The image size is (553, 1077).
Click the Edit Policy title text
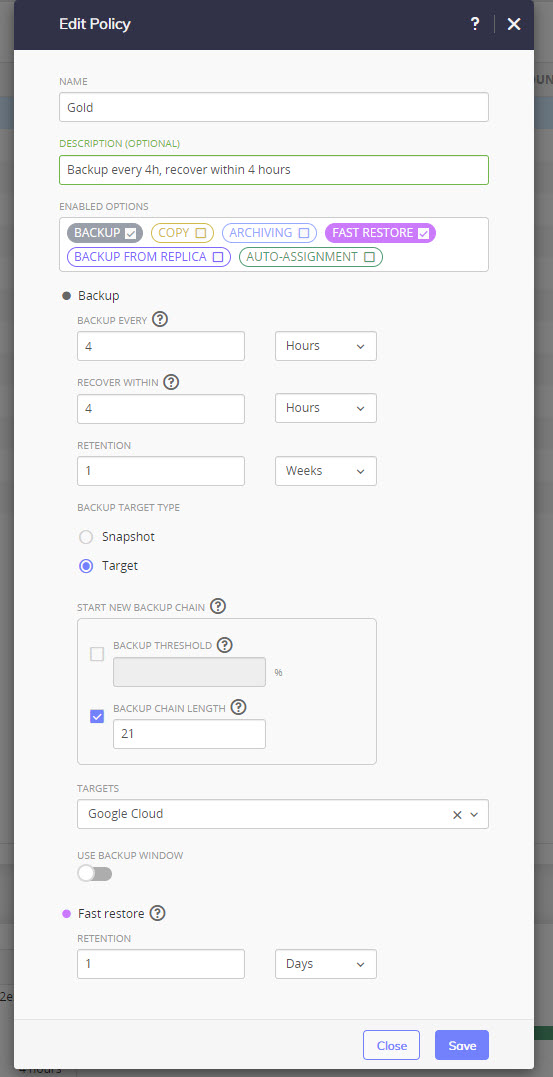(x=95, y=24)
